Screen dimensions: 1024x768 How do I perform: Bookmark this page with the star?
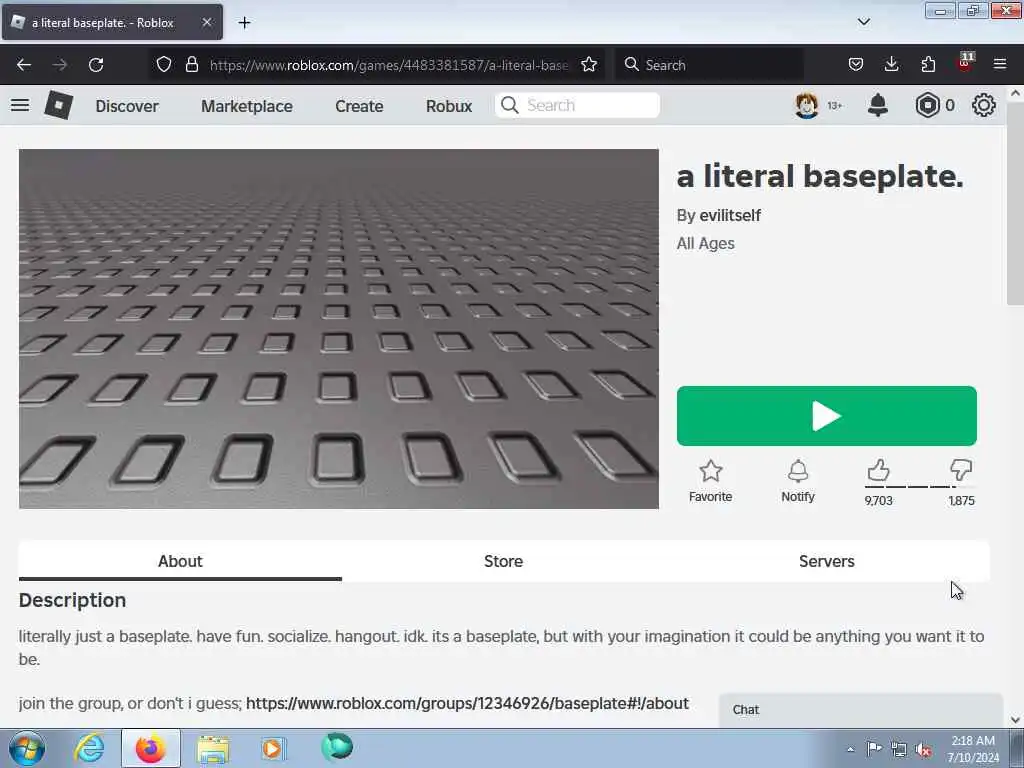point(589,65)
